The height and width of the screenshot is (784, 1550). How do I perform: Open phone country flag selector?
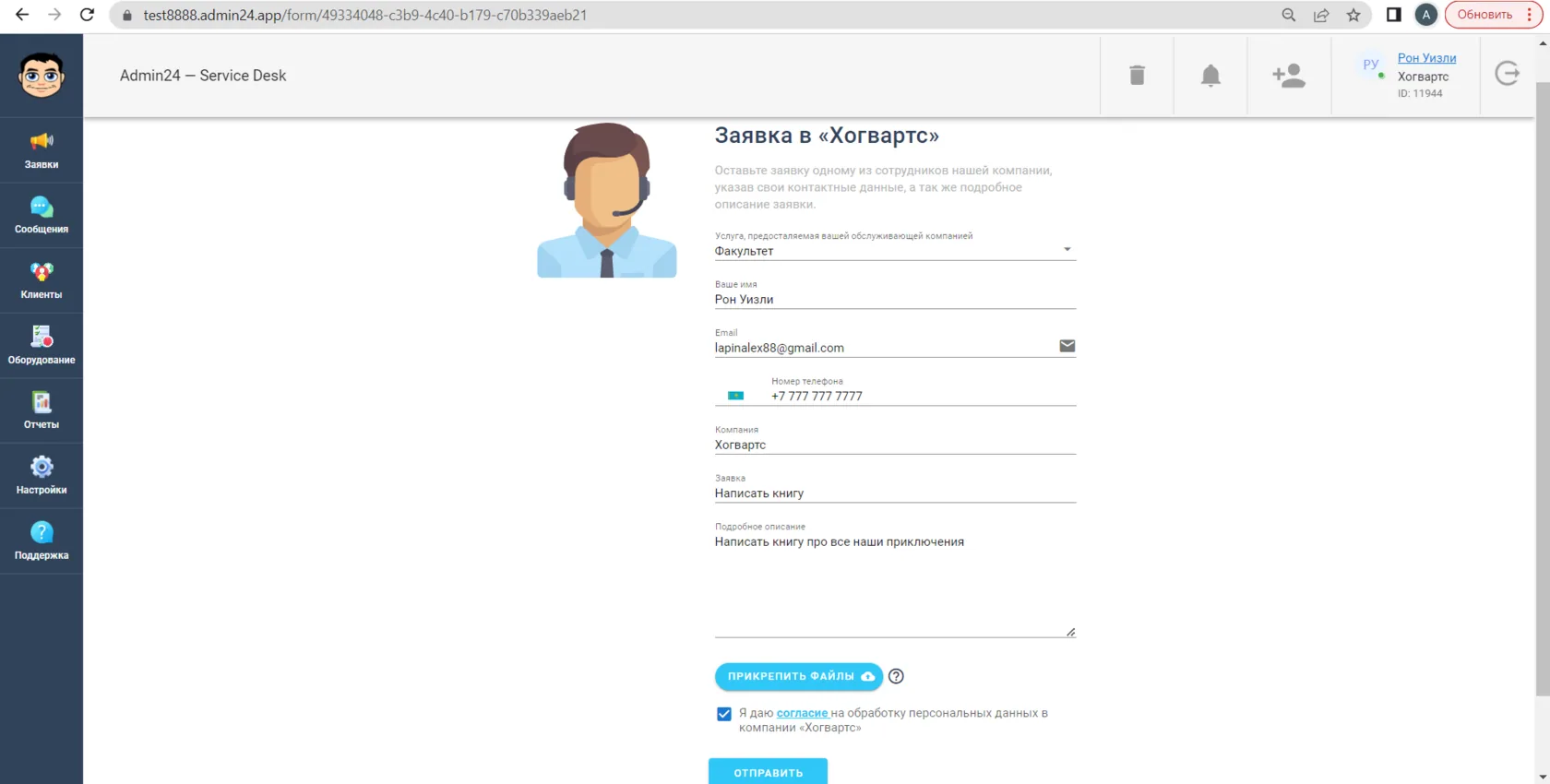click(735, 396)
